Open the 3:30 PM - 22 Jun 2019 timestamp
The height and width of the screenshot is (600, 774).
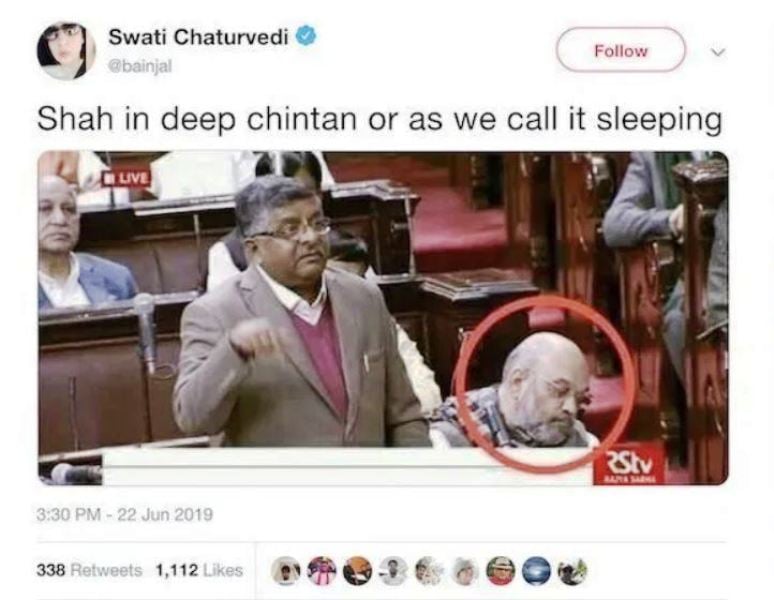pyautogui.click(x=124, y=515)
